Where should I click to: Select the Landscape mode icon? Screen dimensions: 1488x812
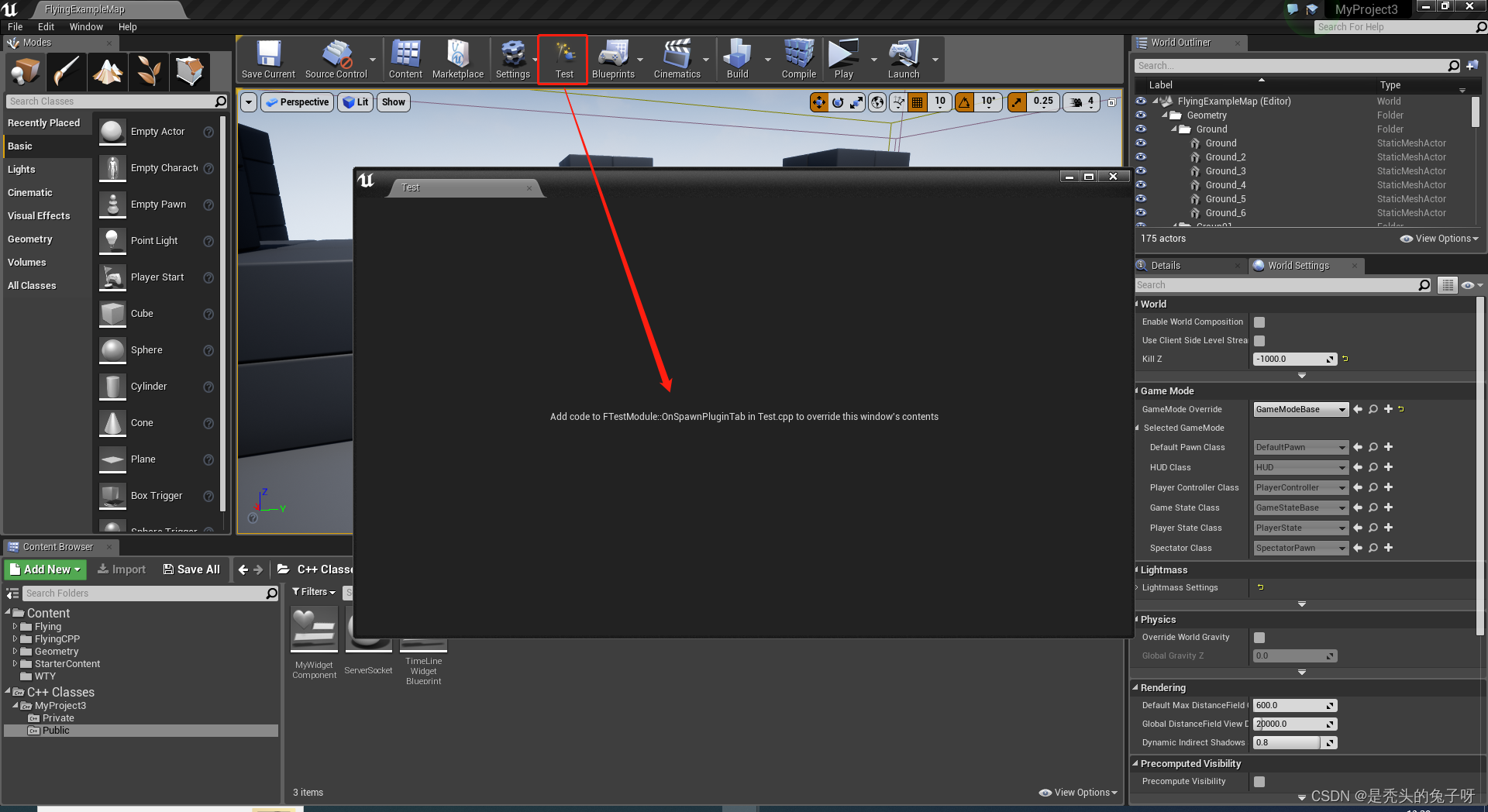[x=107, y=71]
